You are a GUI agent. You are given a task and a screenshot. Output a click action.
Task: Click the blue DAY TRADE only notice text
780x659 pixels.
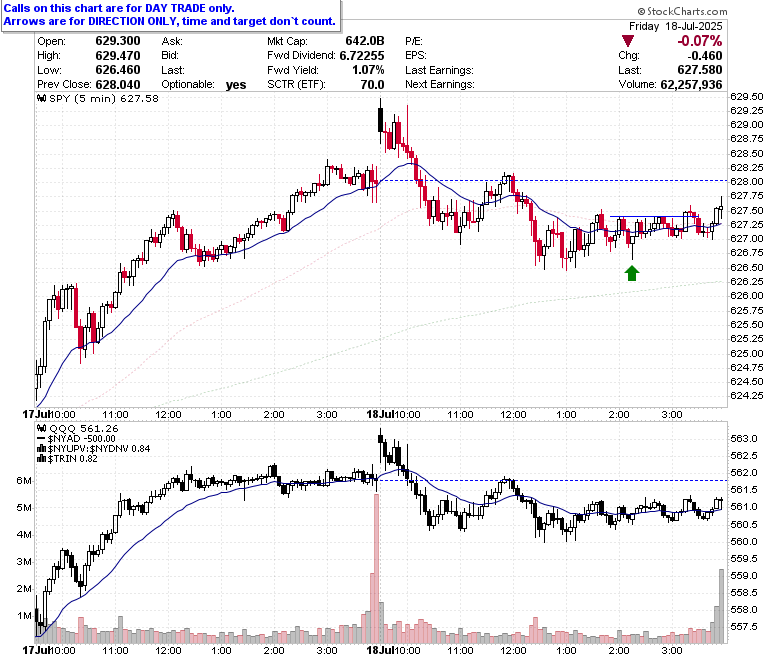coord(119,8)
